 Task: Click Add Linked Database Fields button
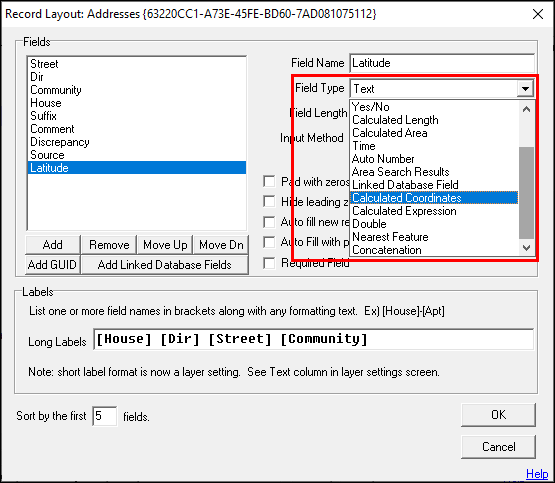165,265
